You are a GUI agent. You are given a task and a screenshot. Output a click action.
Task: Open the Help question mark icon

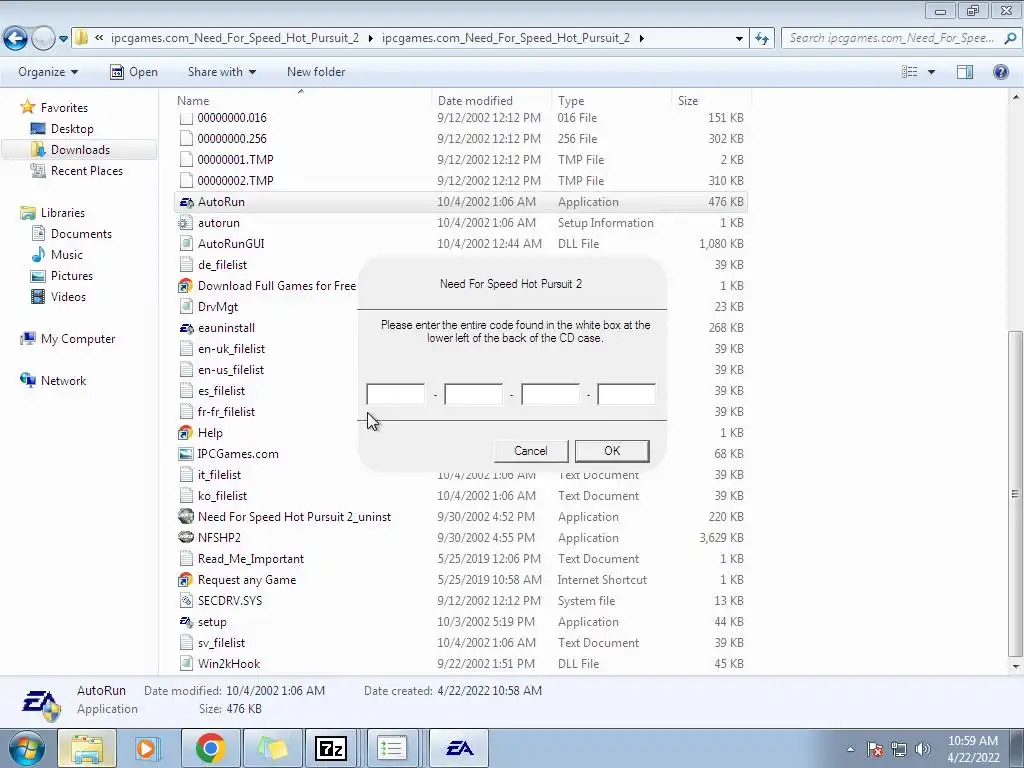coord(1000,72)
